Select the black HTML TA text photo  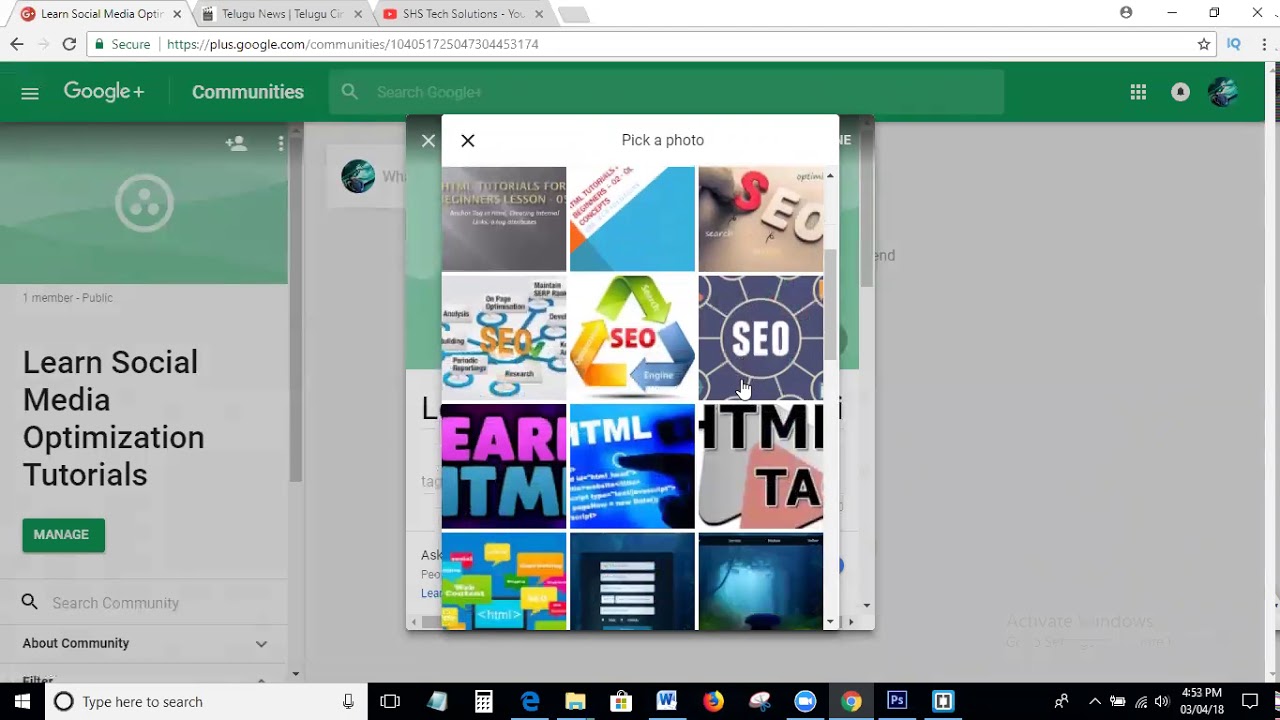760,466
